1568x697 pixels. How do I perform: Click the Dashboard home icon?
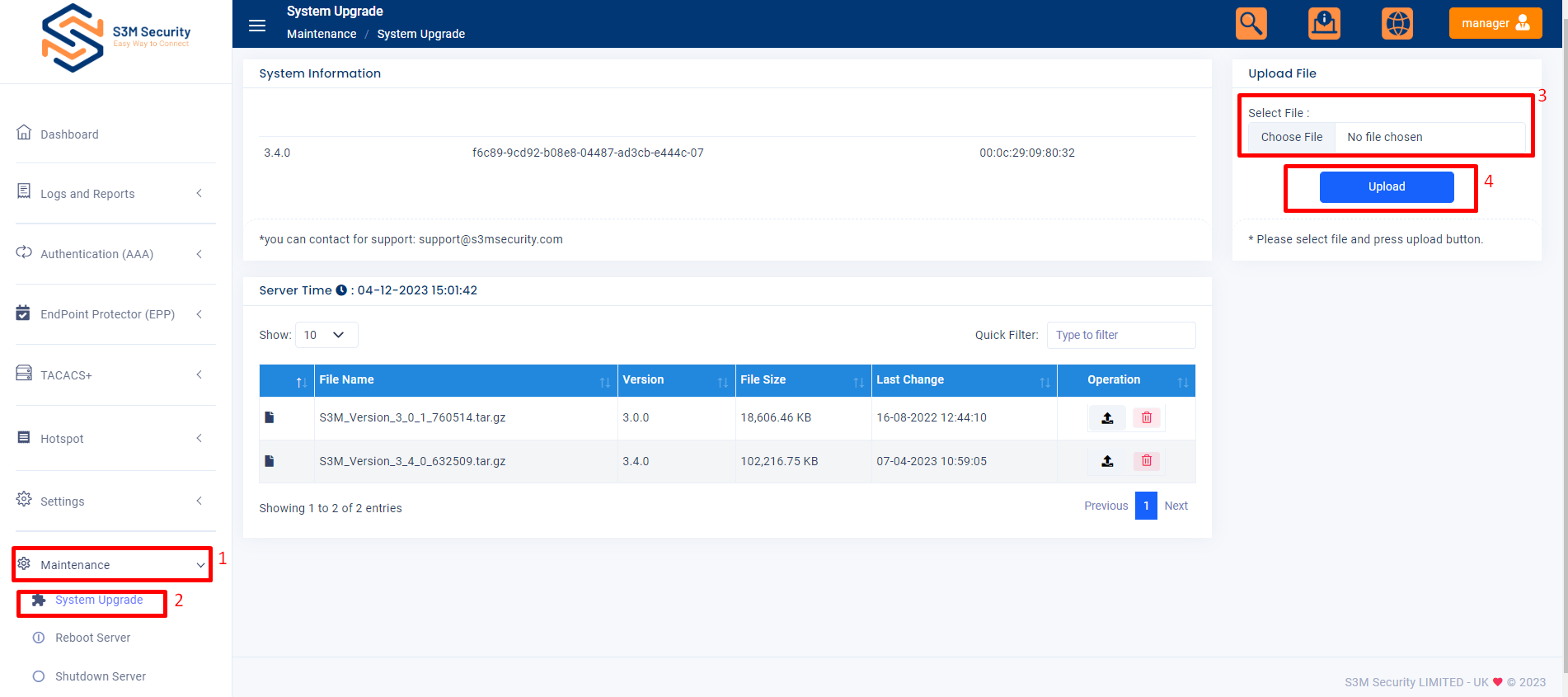[x=24, y=132]
